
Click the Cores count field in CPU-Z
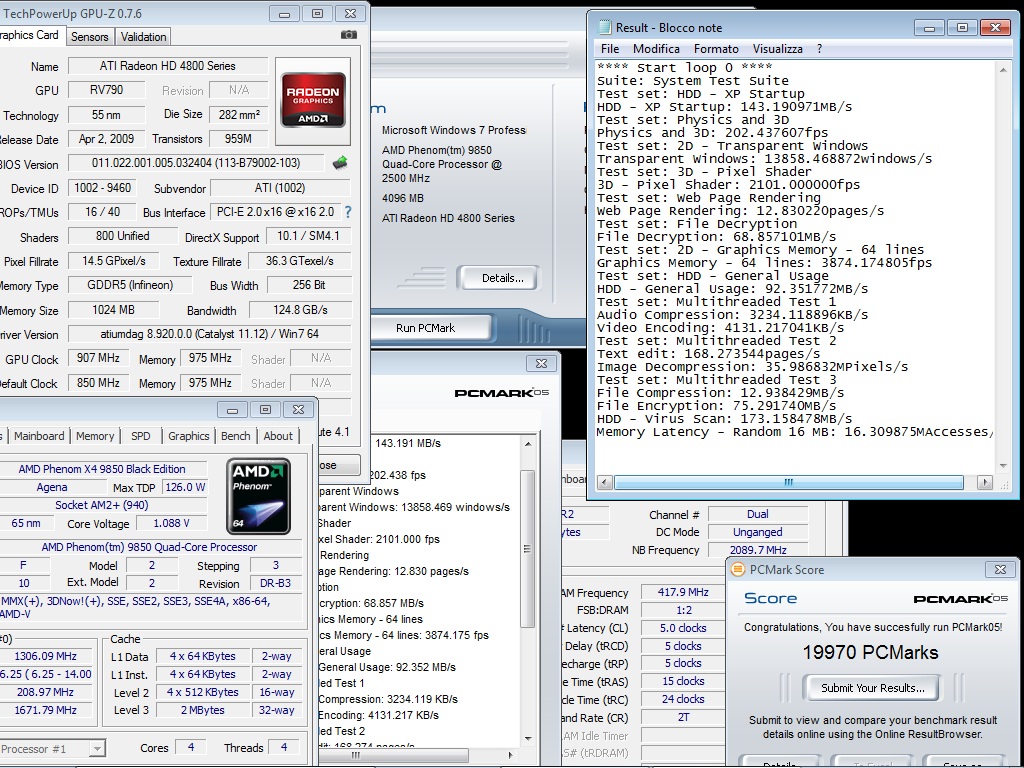click(x=191, y=747)
